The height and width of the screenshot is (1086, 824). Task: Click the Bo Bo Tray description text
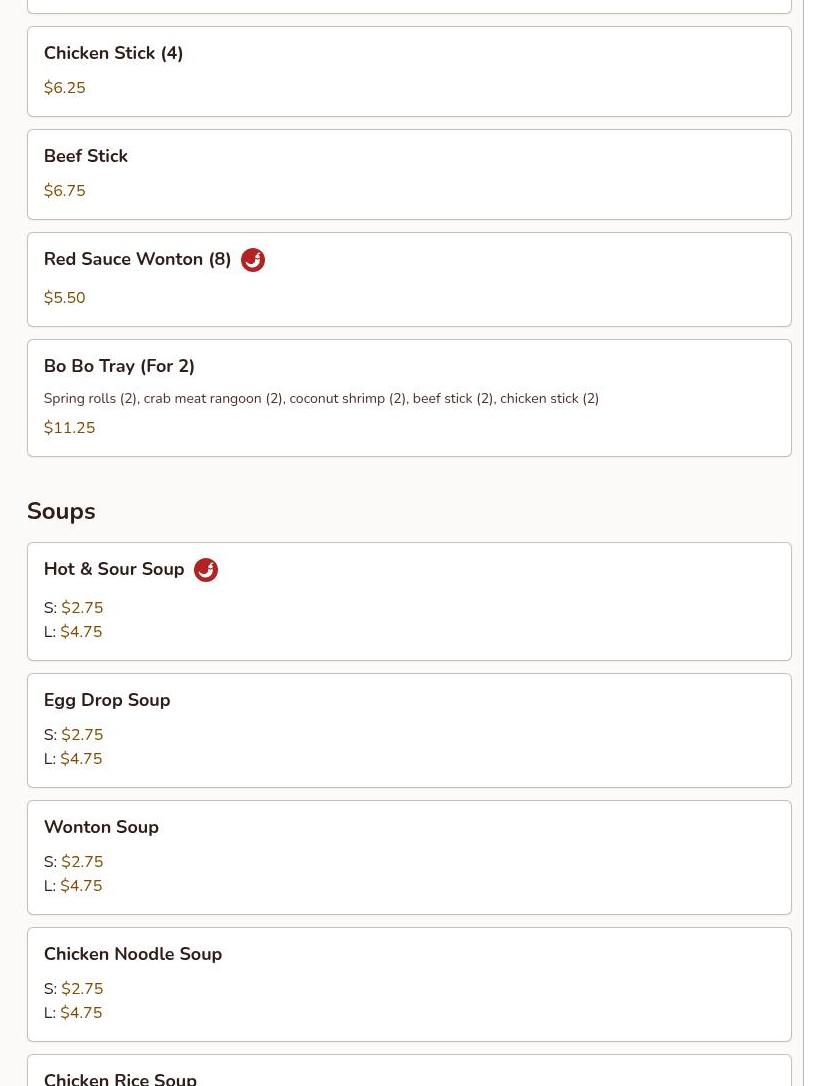coord(321,399)
